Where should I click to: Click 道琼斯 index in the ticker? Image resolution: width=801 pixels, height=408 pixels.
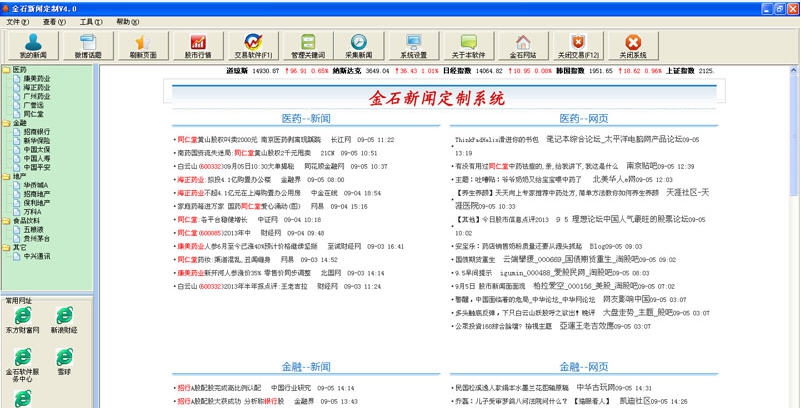pyautogui.click(x=237, y=71)
